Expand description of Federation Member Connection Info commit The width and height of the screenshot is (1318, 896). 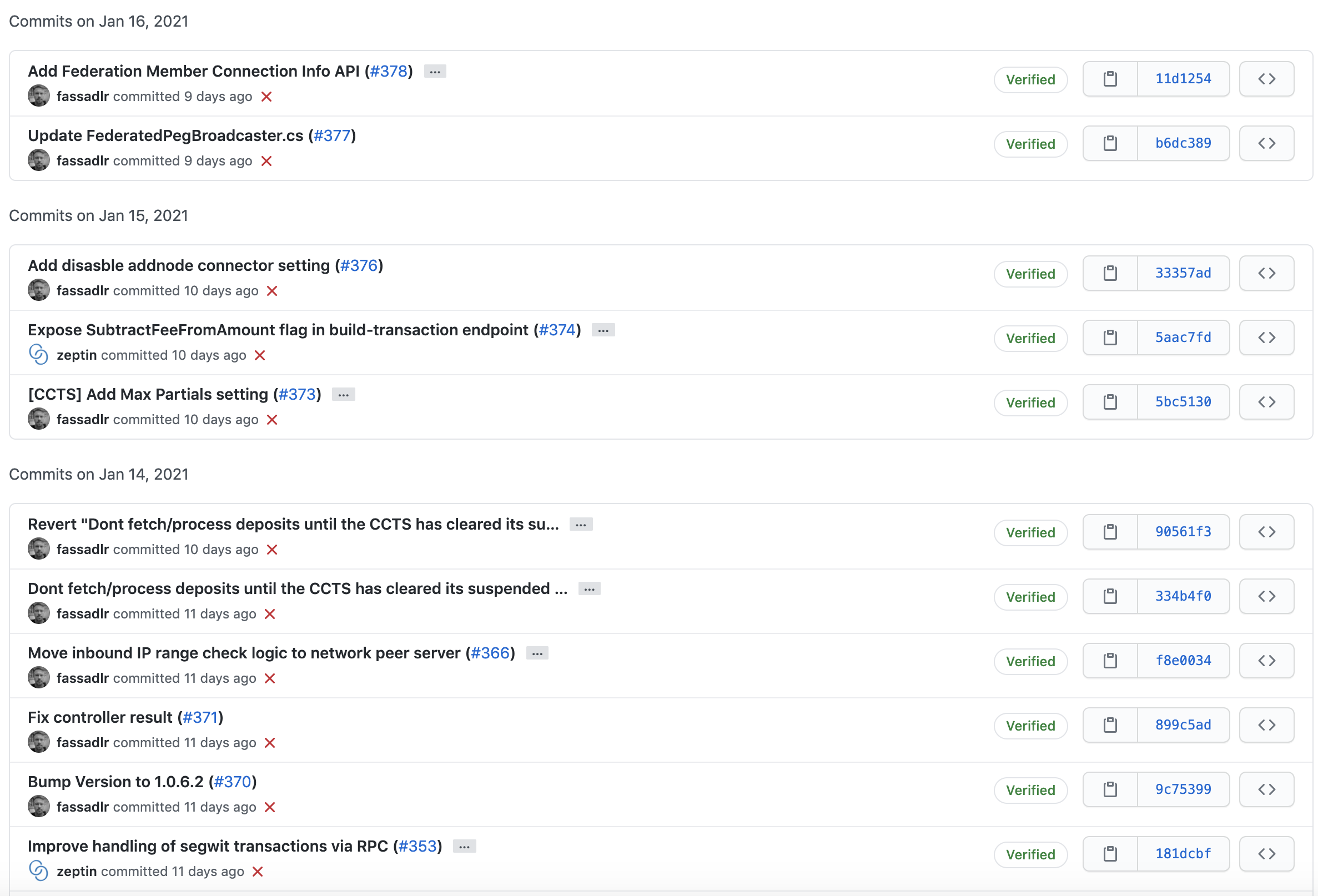(435, 72)
